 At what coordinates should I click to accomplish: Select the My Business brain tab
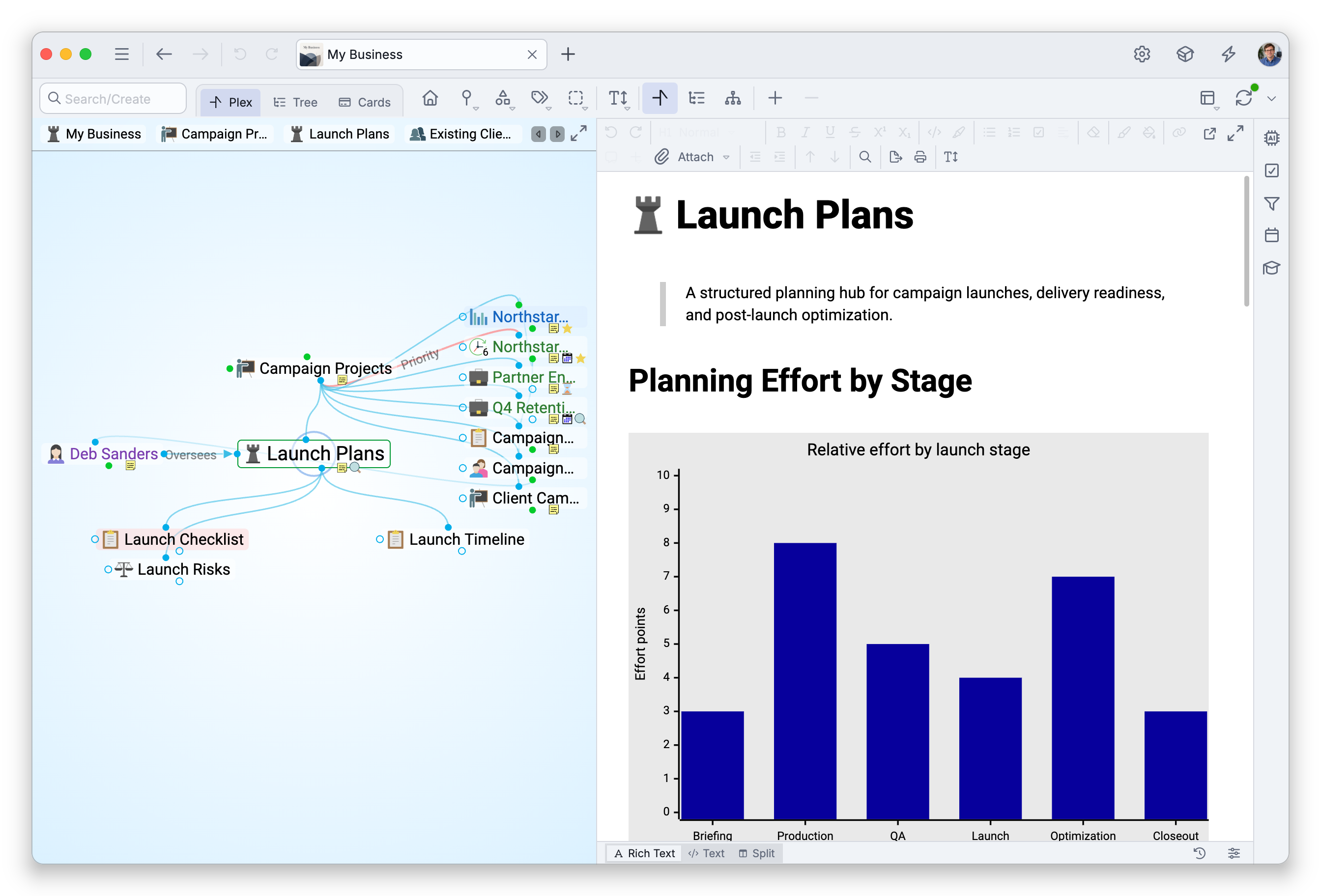pos(421,55)
